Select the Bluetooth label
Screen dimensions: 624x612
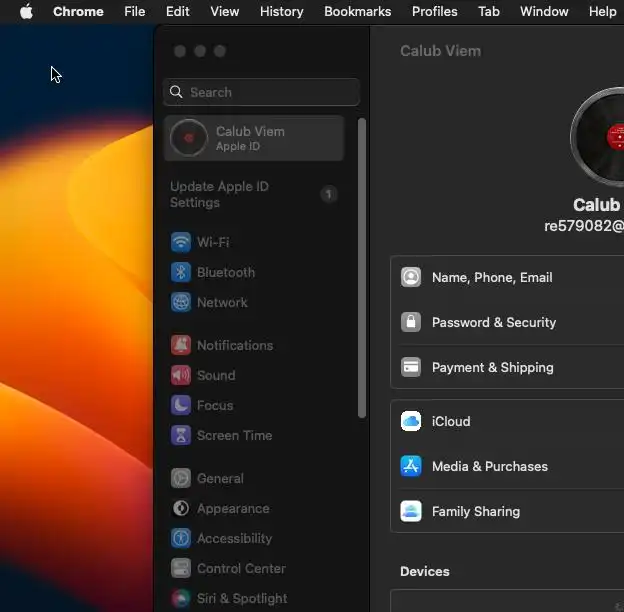click(226, 272)
